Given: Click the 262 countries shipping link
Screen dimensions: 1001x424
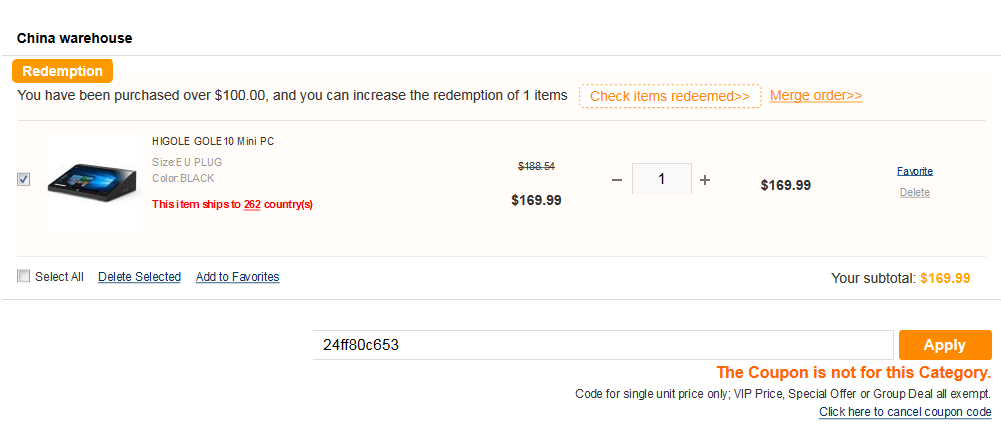Looking at the screenshot, I should [252, 205].
